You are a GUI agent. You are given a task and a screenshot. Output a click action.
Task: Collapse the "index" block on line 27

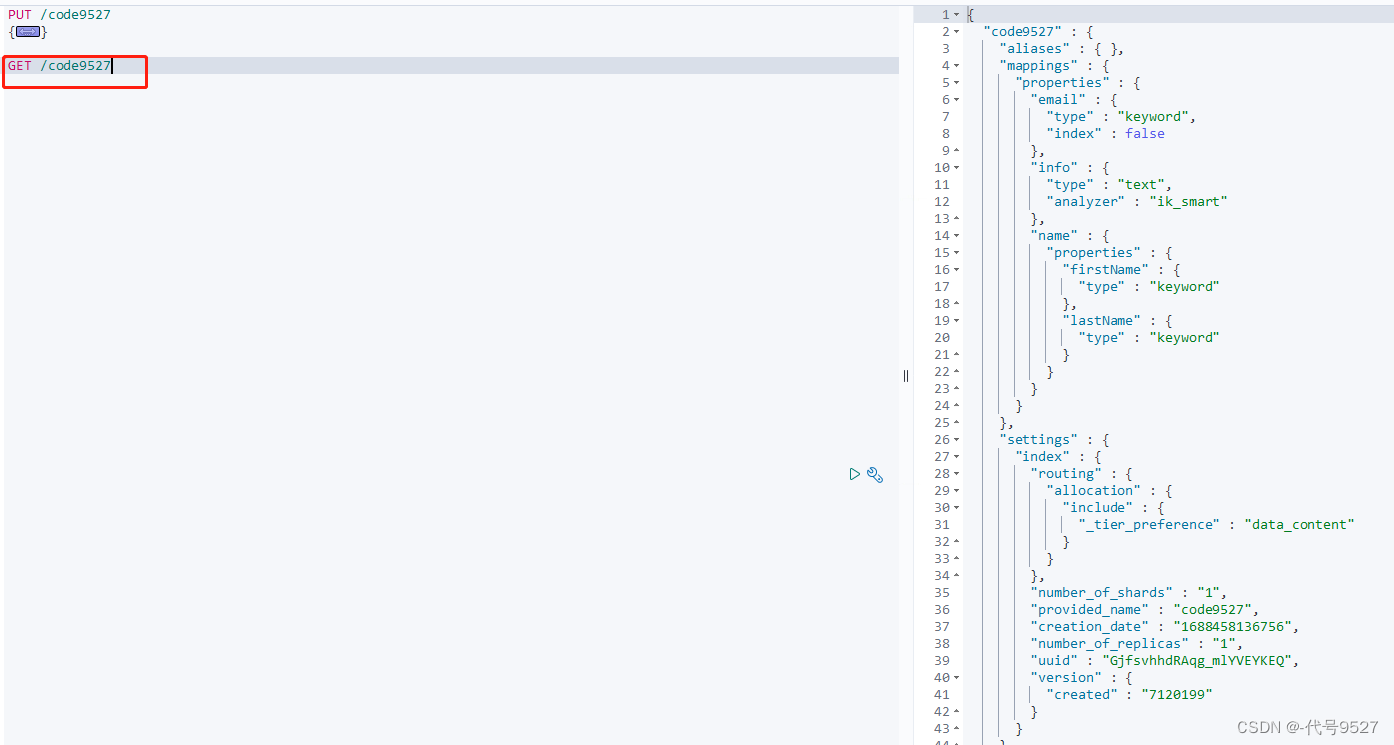(957, 456)
